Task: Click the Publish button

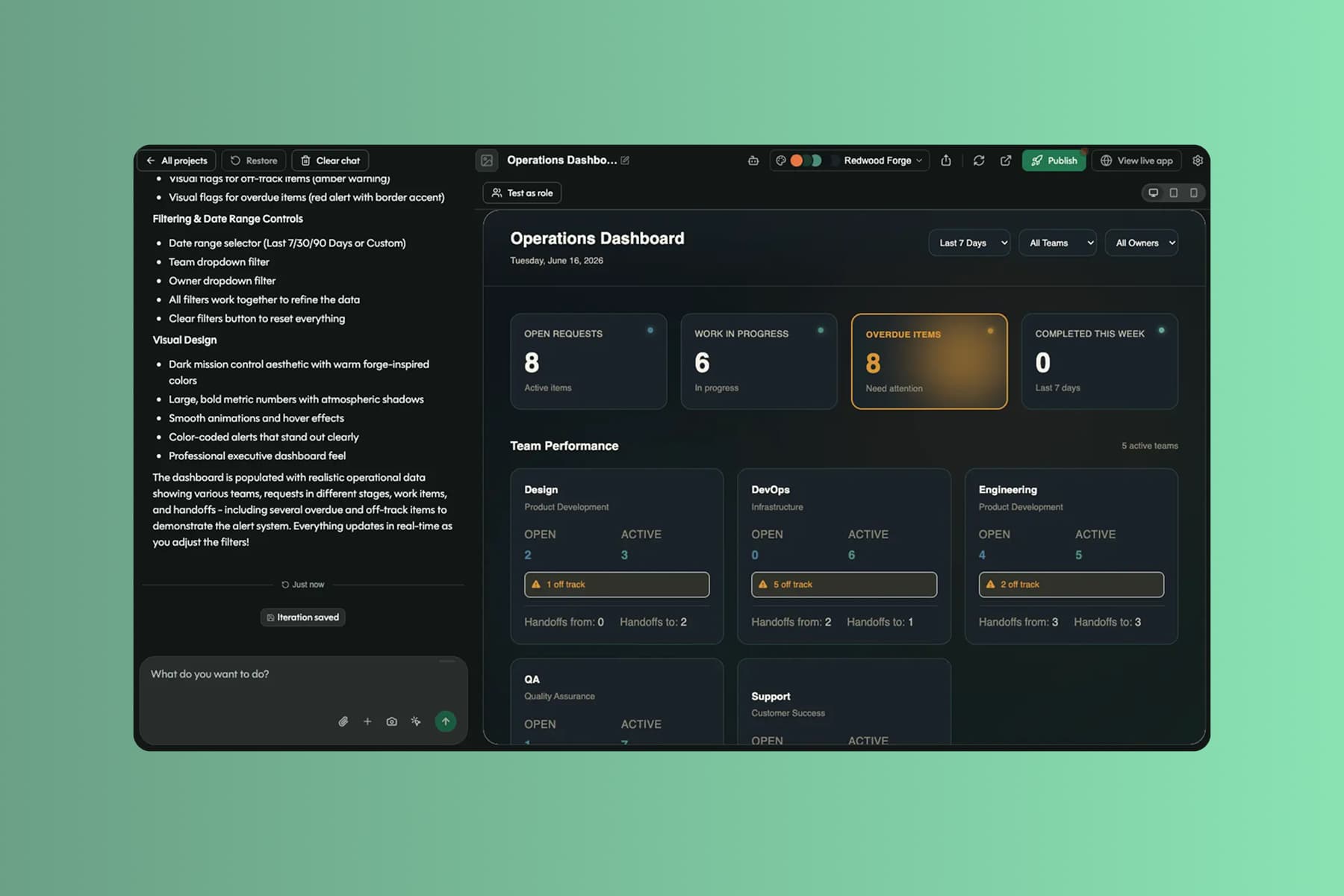Action: (1054, 161)
